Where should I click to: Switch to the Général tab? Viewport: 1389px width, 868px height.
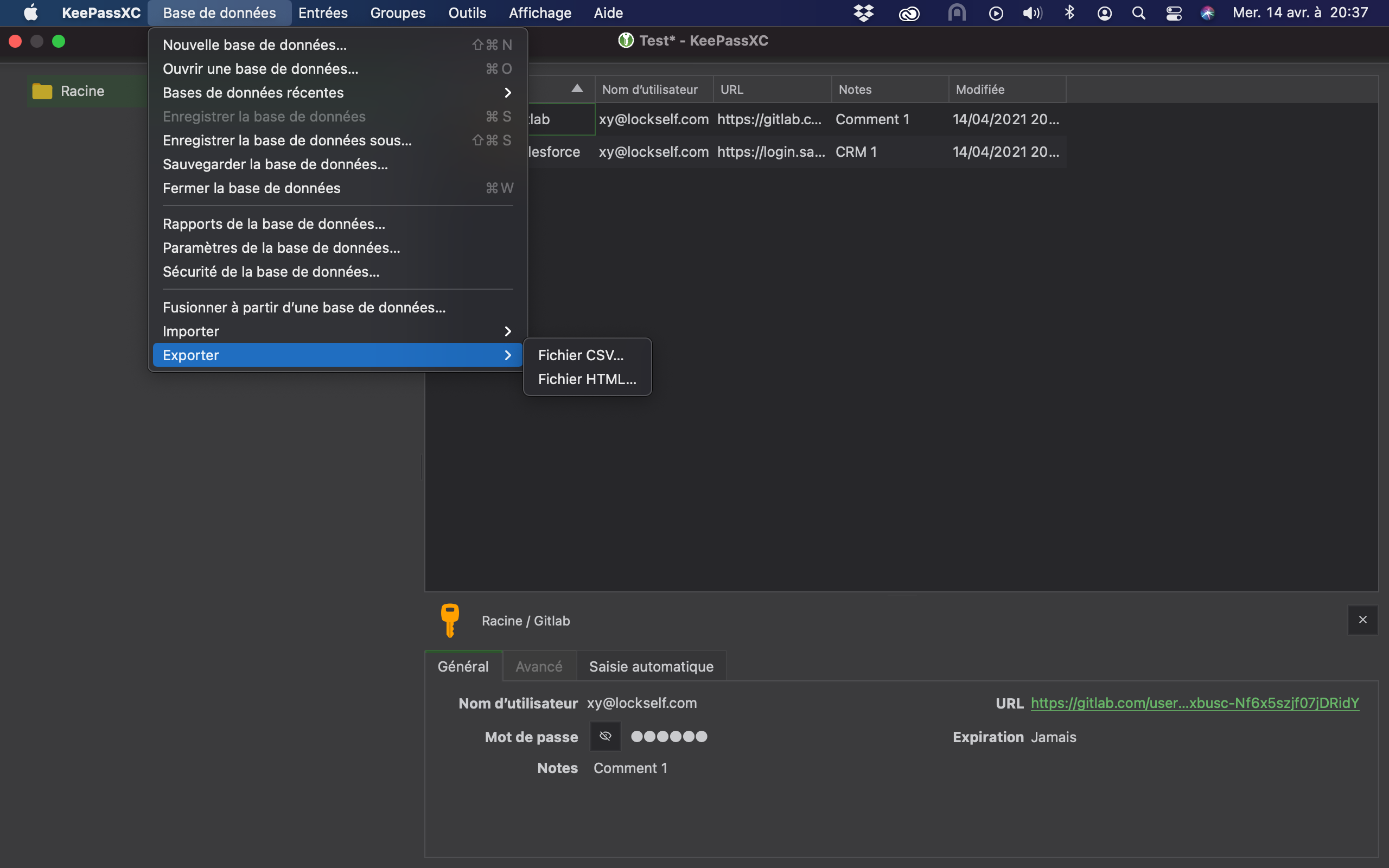click(463, 667)
